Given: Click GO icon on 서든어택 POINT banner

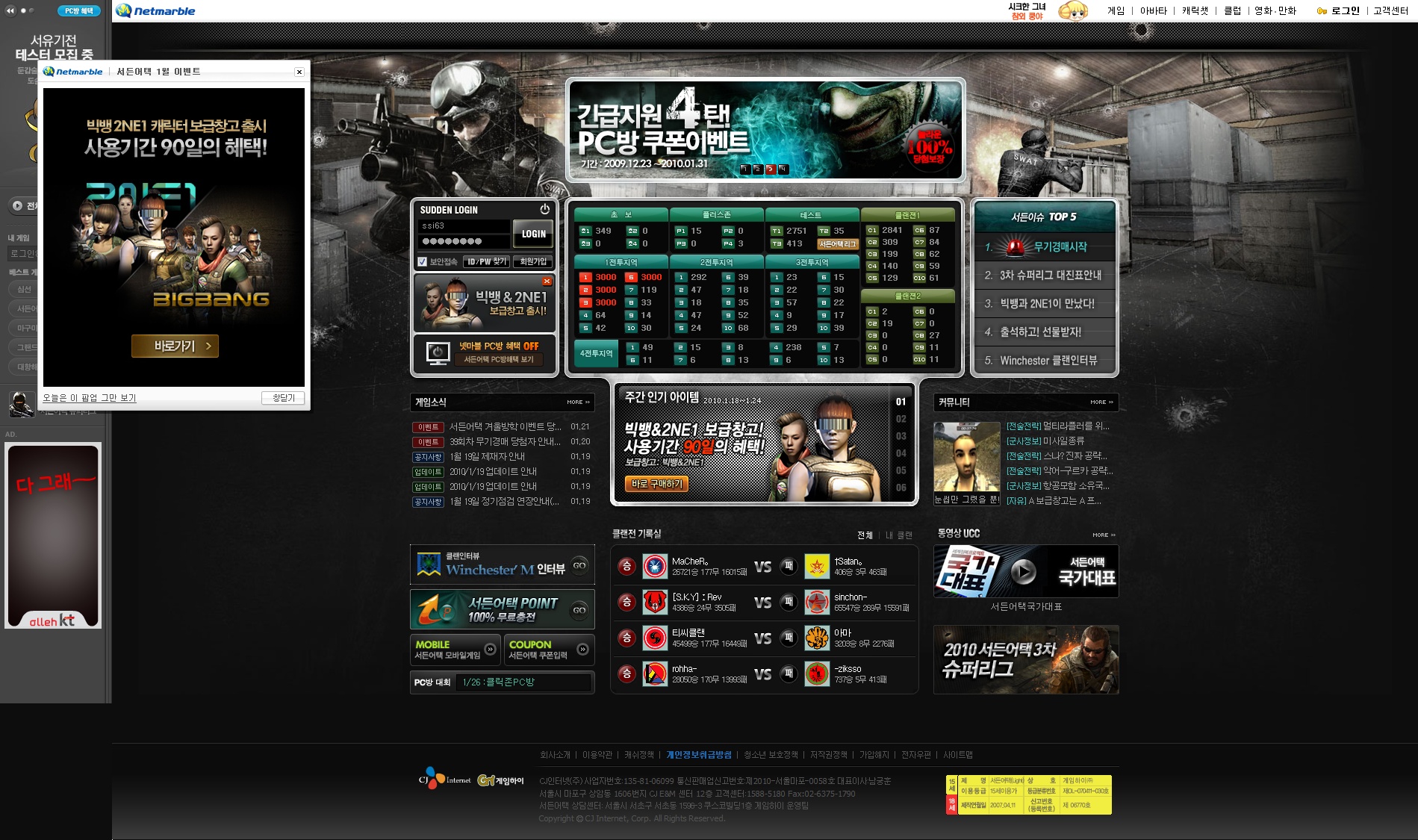Looking at the screenshot, I should tap(579, 610).
